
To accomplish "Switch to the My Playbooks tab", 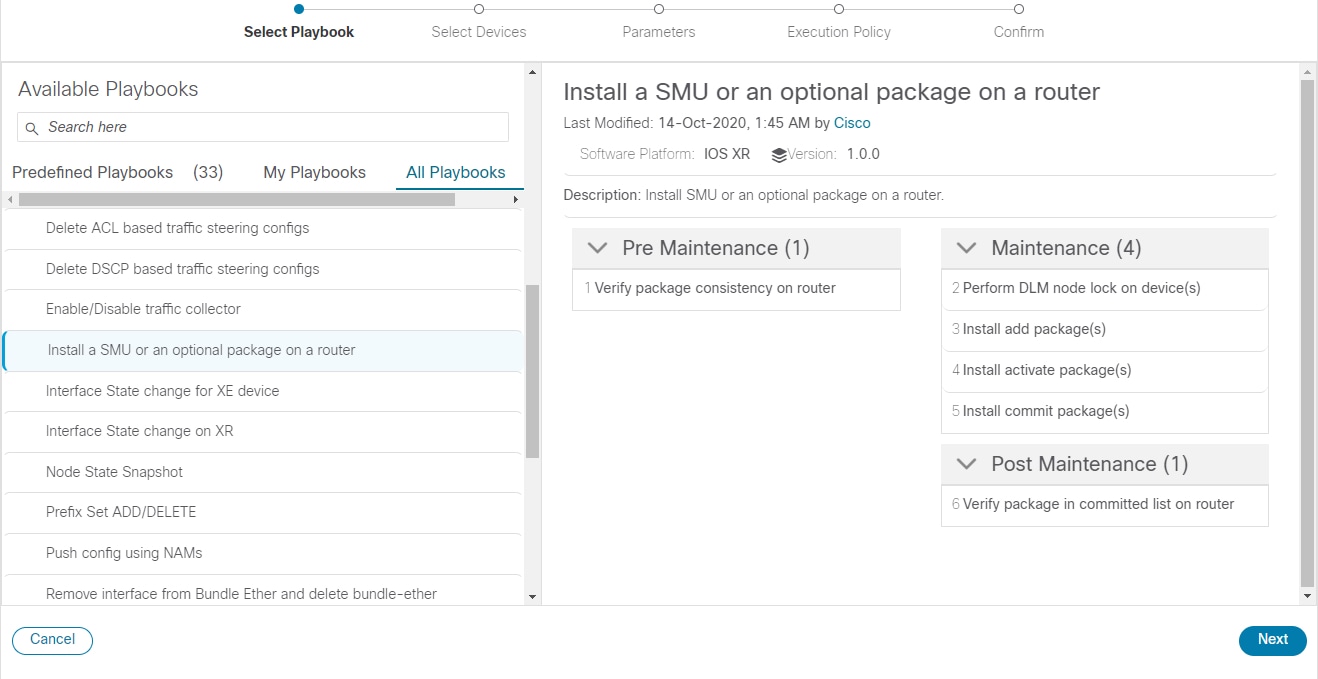I will (x=314, y=172).
